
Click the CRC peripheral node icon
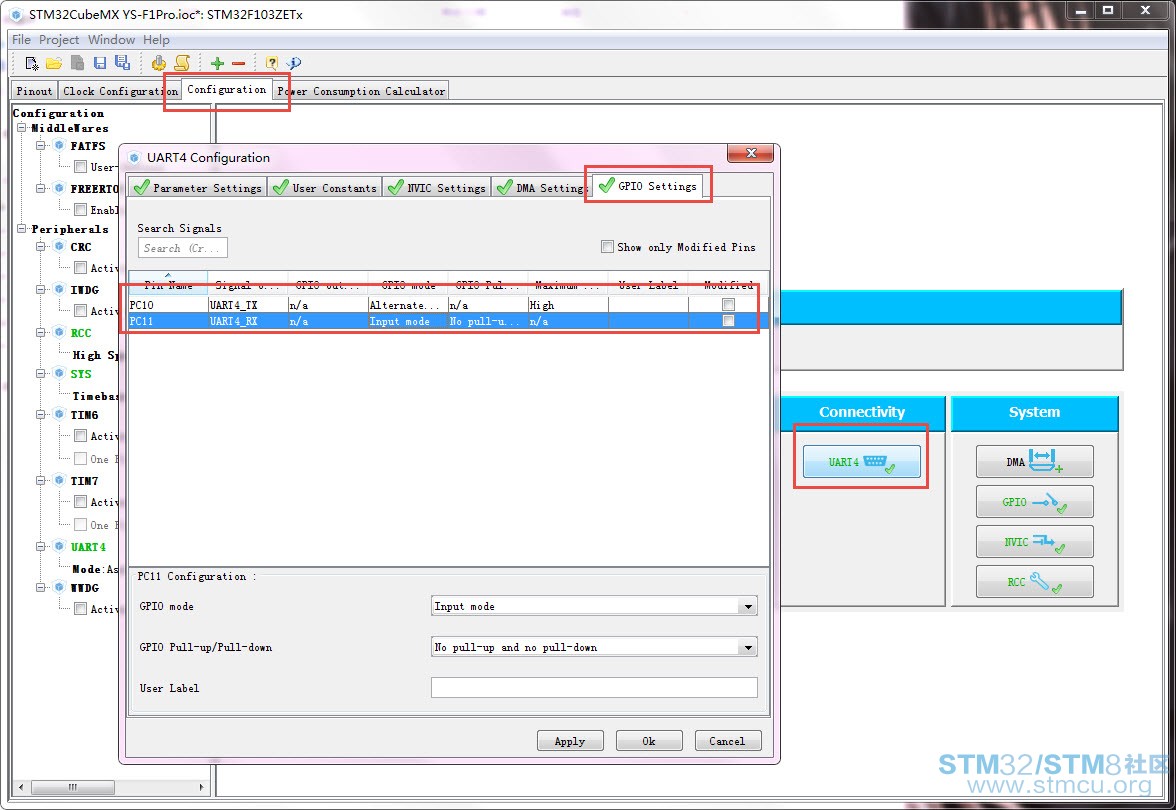pos(59,247)
